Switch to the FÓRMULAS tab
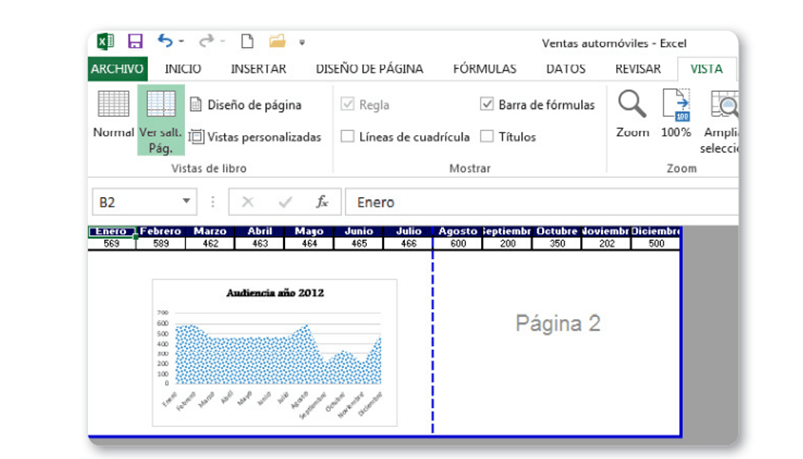The height and width of the screenshot is (459, 803). [484, 69]
